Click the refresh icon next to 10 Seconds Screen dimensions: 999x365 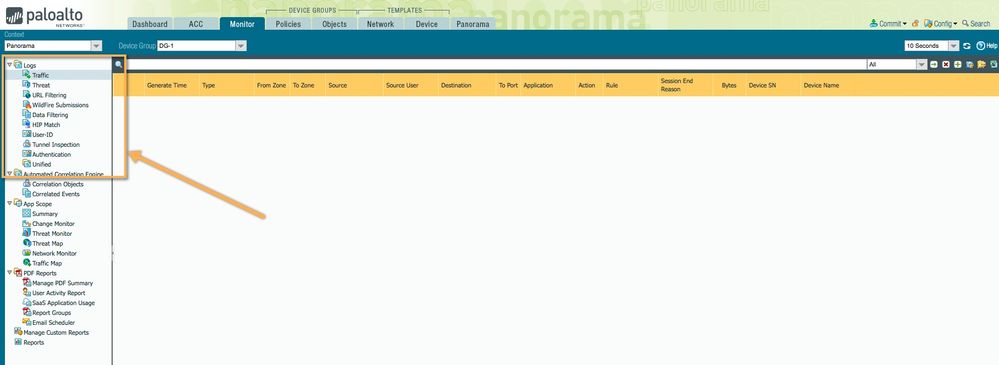[x=967, y=46]
